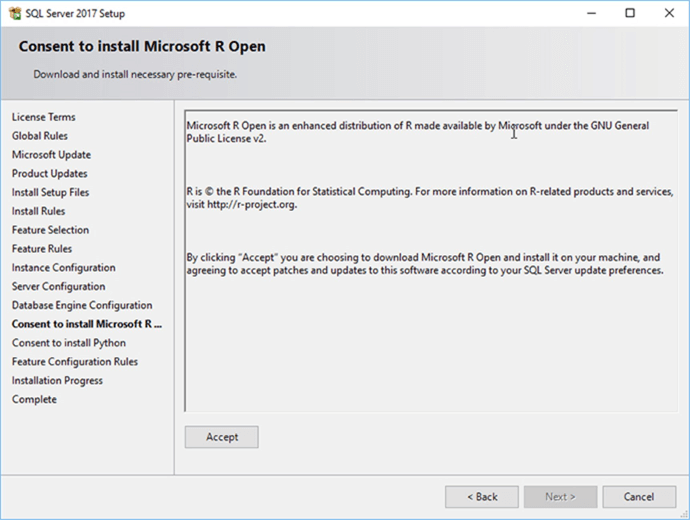Viewport: 690px width, 520px height.
Task: Cancel the SQL Server setup
Action: (639, 497)
